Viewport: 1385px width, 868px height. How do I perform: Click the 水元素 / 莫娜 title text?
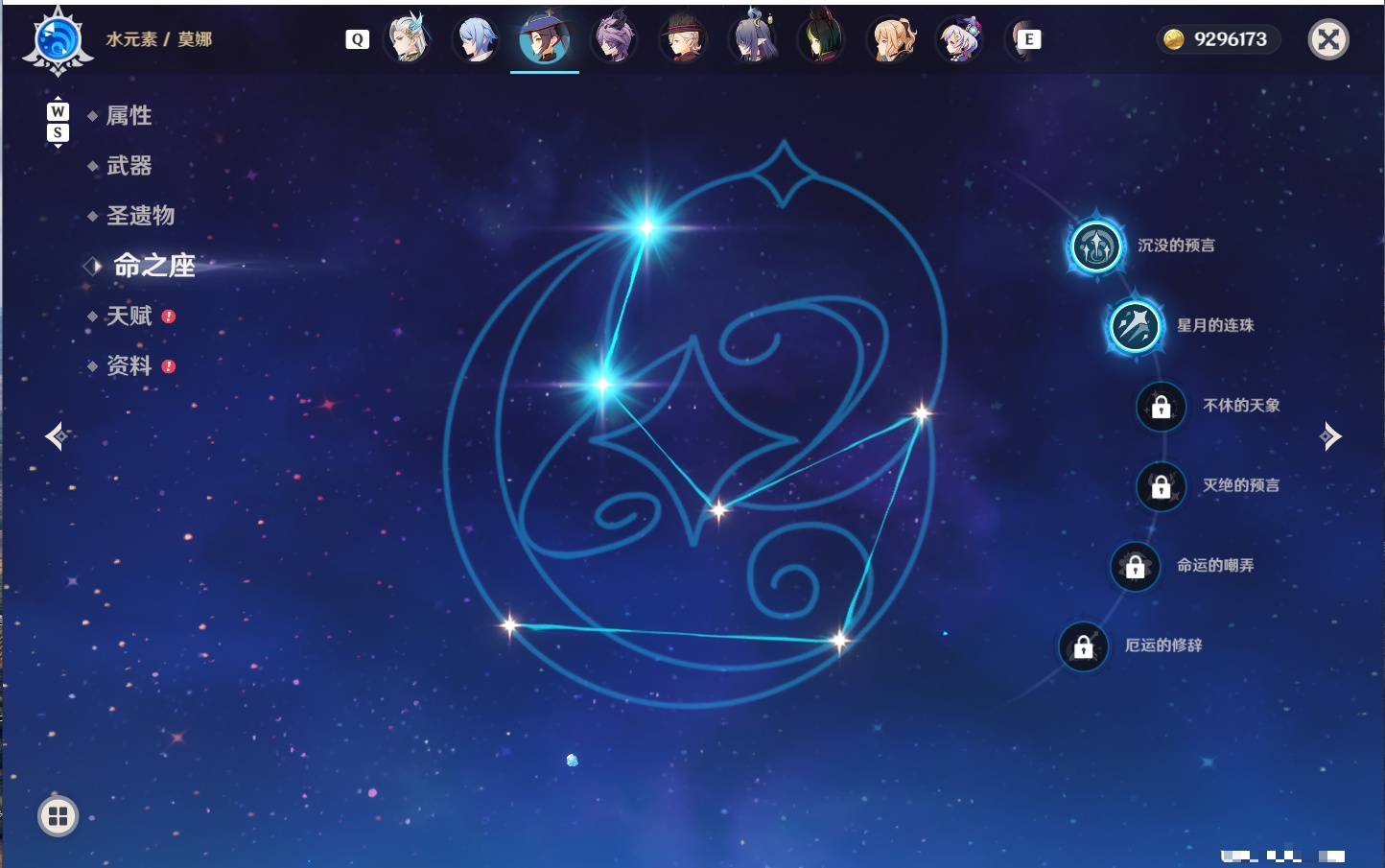coord(159,39)
